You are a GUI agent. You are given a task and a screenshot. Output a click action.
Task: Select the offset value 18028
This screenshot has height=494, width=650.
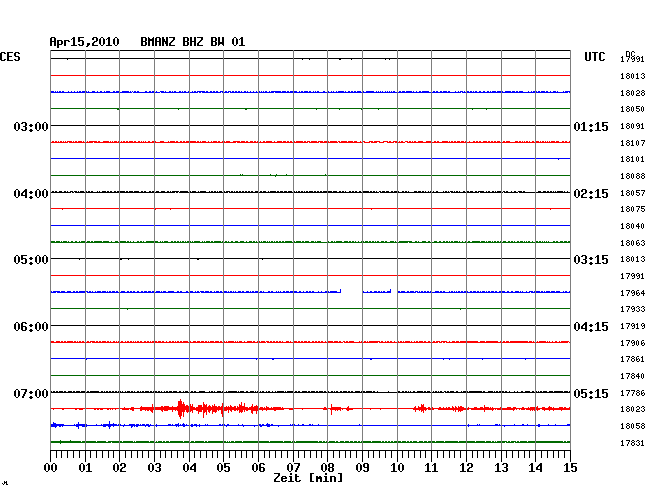(633, 93)
